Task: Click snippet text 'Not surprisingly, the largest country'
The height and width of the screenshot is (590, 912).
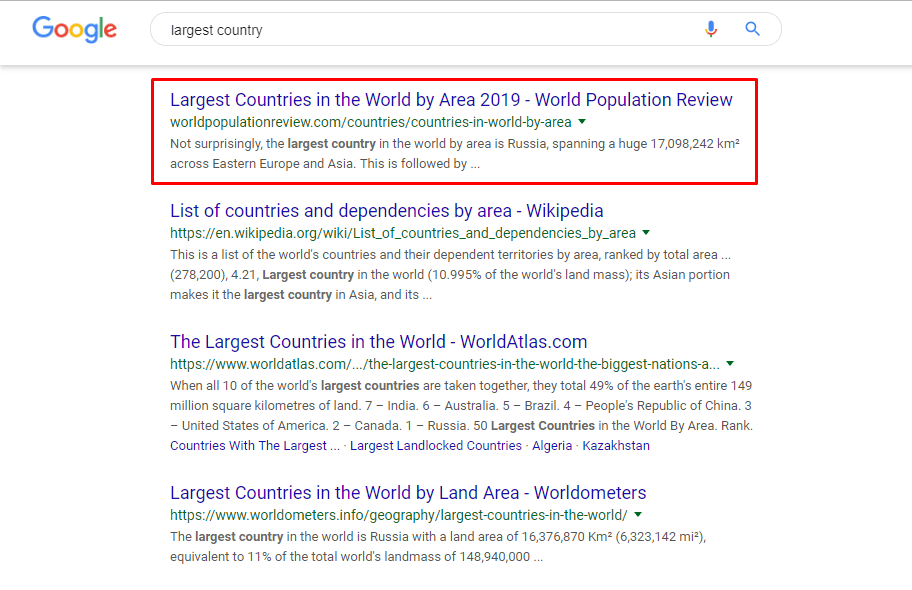Action: pyautogui.click(x=273, y=144)
